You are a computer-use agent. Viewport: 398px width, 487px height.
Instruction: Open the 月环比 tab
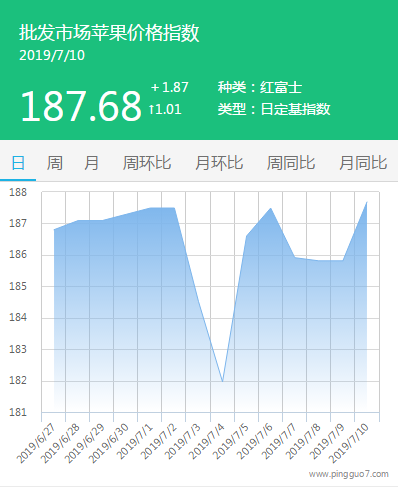219,163
